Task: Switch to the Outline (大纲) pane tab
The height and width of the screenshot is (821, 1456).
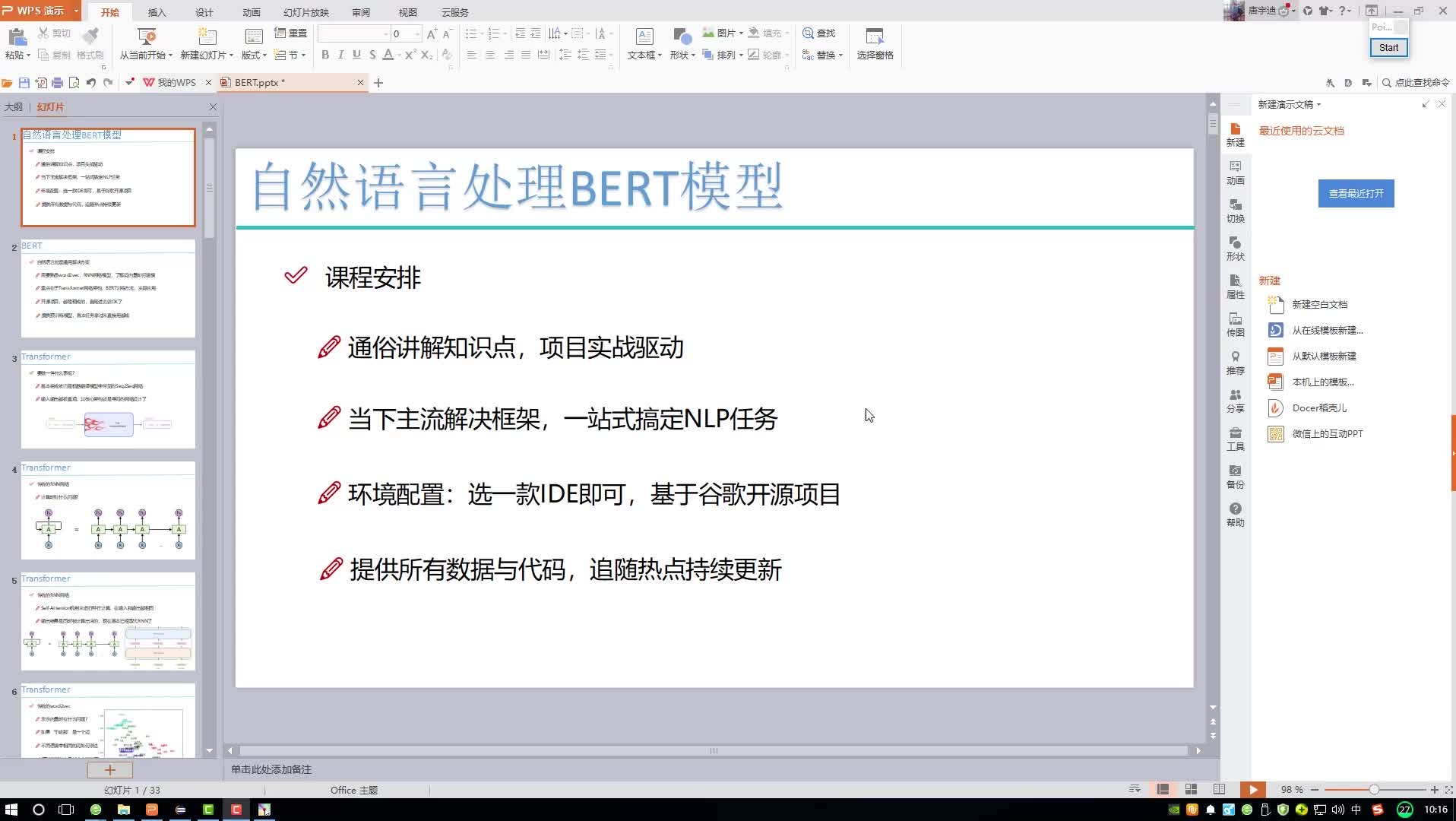Action: [x=14, y=107]
